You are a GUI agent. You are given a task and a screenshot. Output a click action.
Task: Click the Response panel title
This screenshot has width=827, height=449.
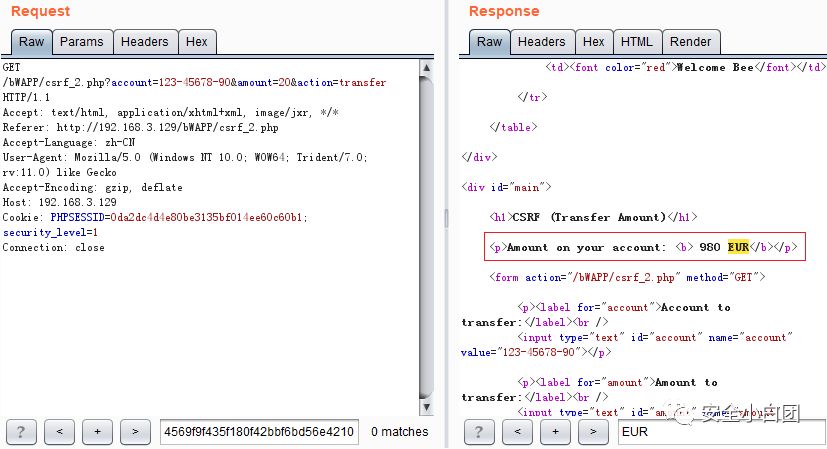click(504, 11)
